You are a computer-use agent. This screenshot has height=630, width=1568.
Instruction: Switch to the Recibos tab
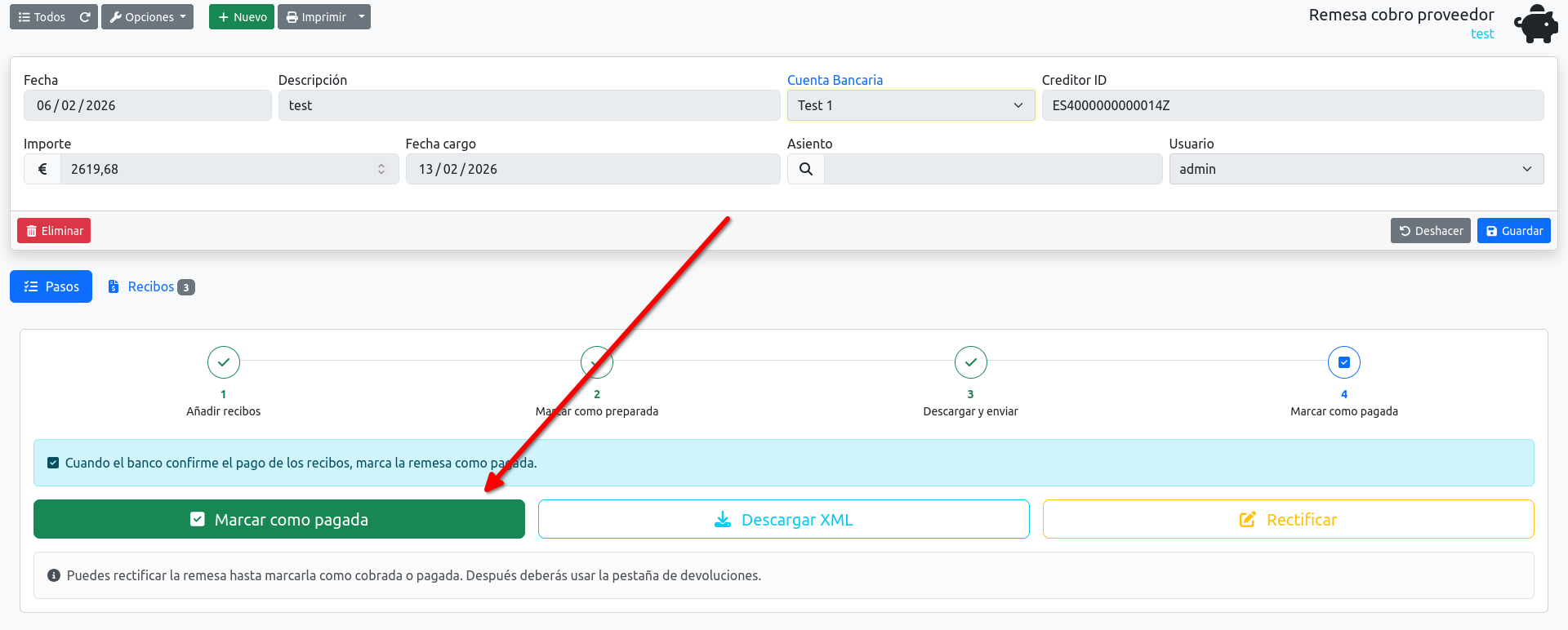pyautogui.click(x=151, y=286)
